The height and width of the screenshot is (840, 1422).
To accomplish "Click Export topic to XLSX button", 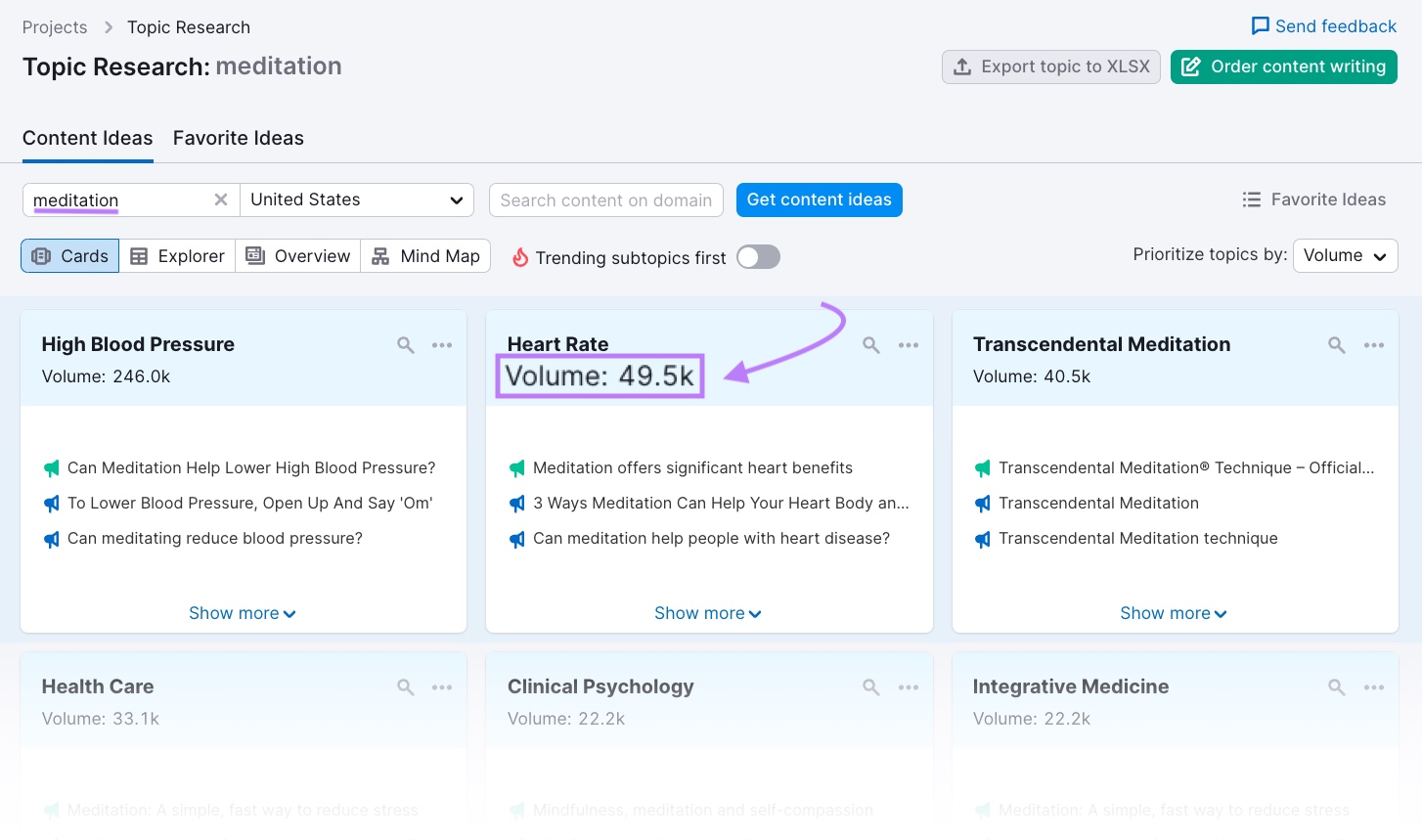I will pos(1051,66).
